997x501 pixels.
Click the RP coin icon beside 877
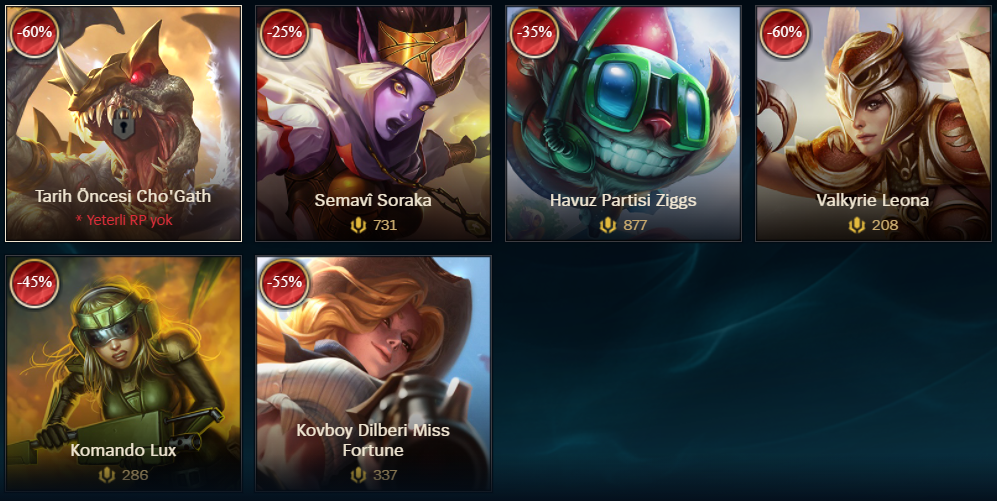tap(608, 225)
